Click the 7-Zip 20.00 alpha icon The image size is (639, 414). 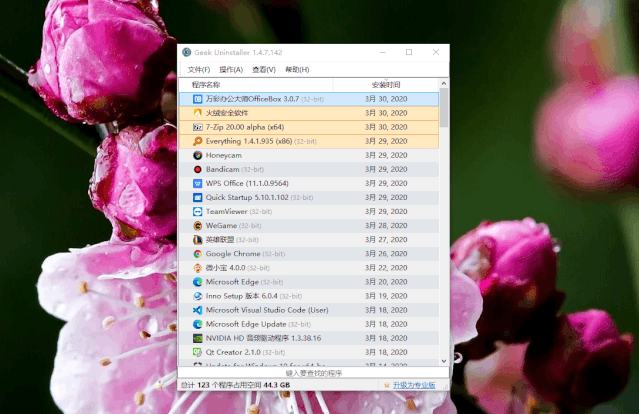pos(198,127)
